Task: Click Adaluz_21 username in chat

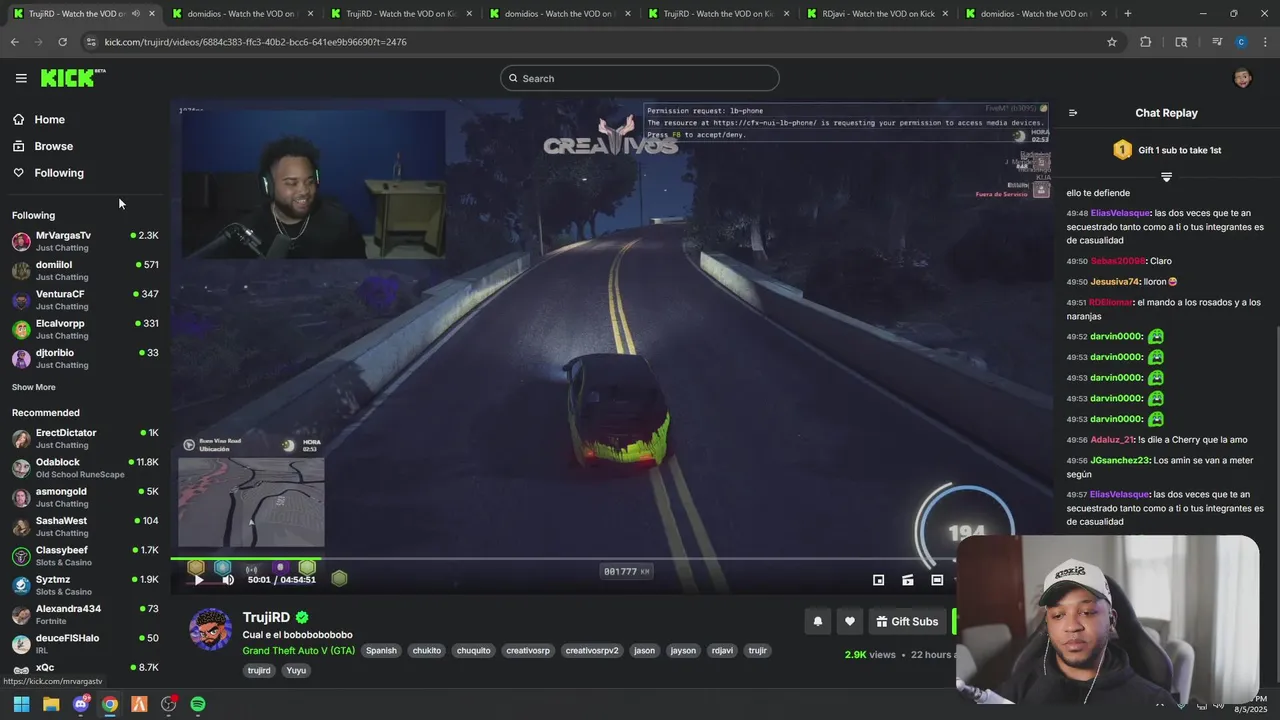Action: (x=1112, y=440)
